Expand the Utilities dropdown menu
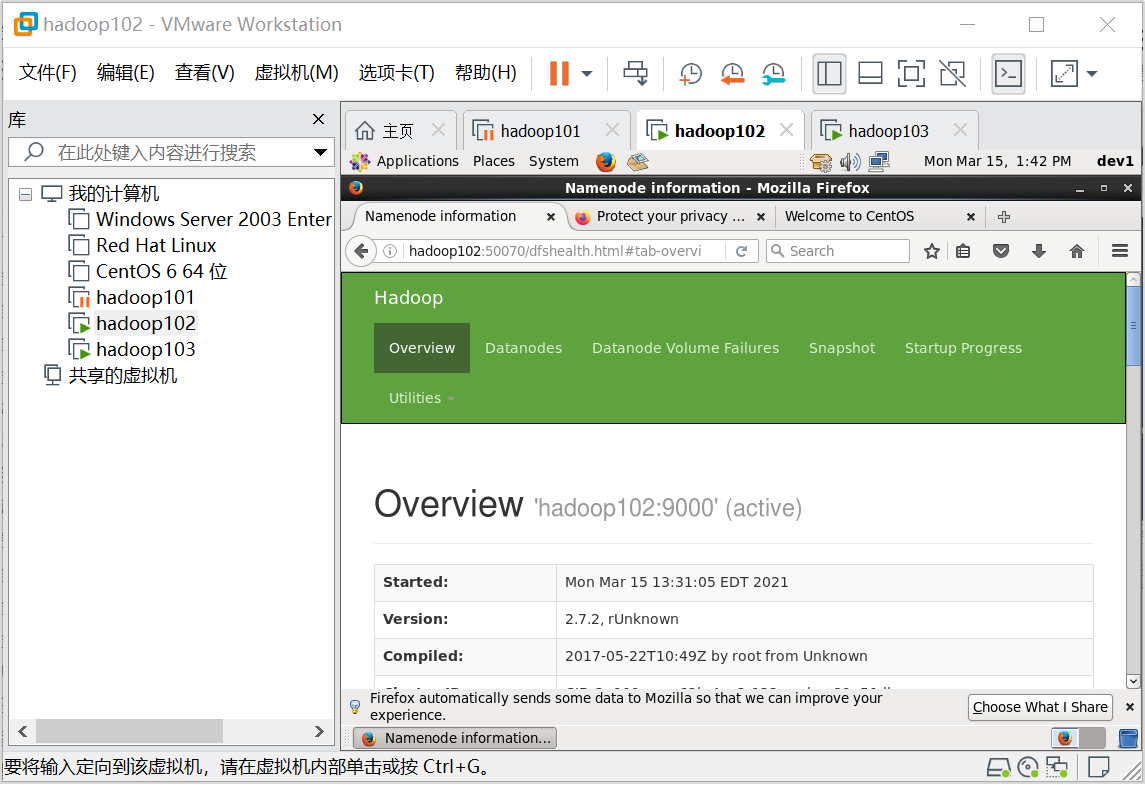The width and height of the screenshot is (1145, 785). (421, 398)
